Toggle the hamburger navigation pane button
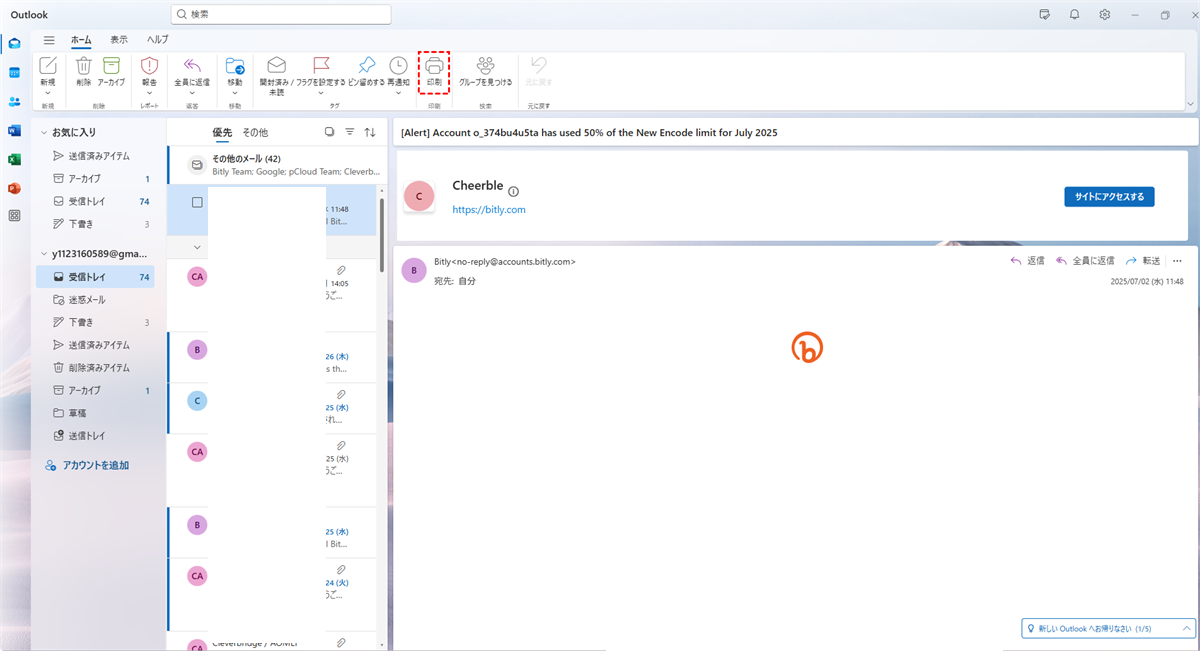 pos(48,40)
